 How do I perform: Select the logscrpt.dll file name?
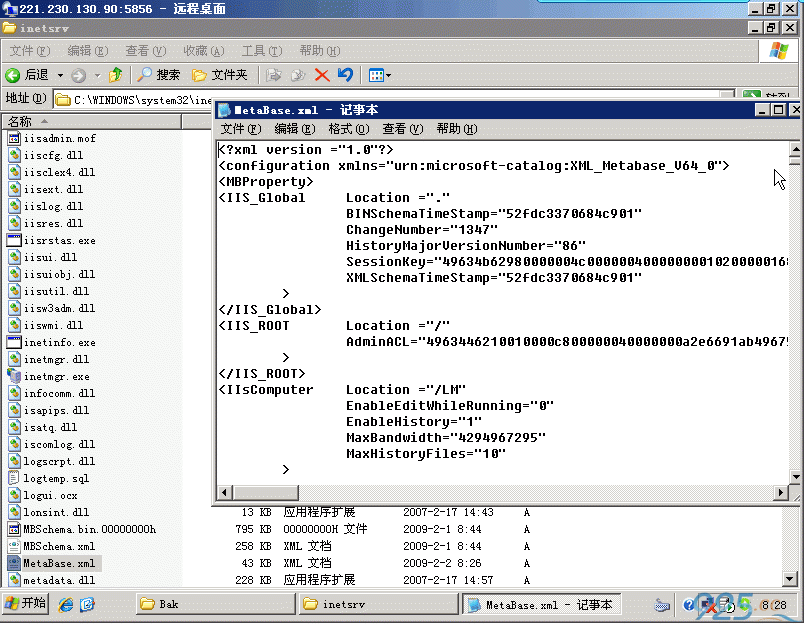click(59, 462)
